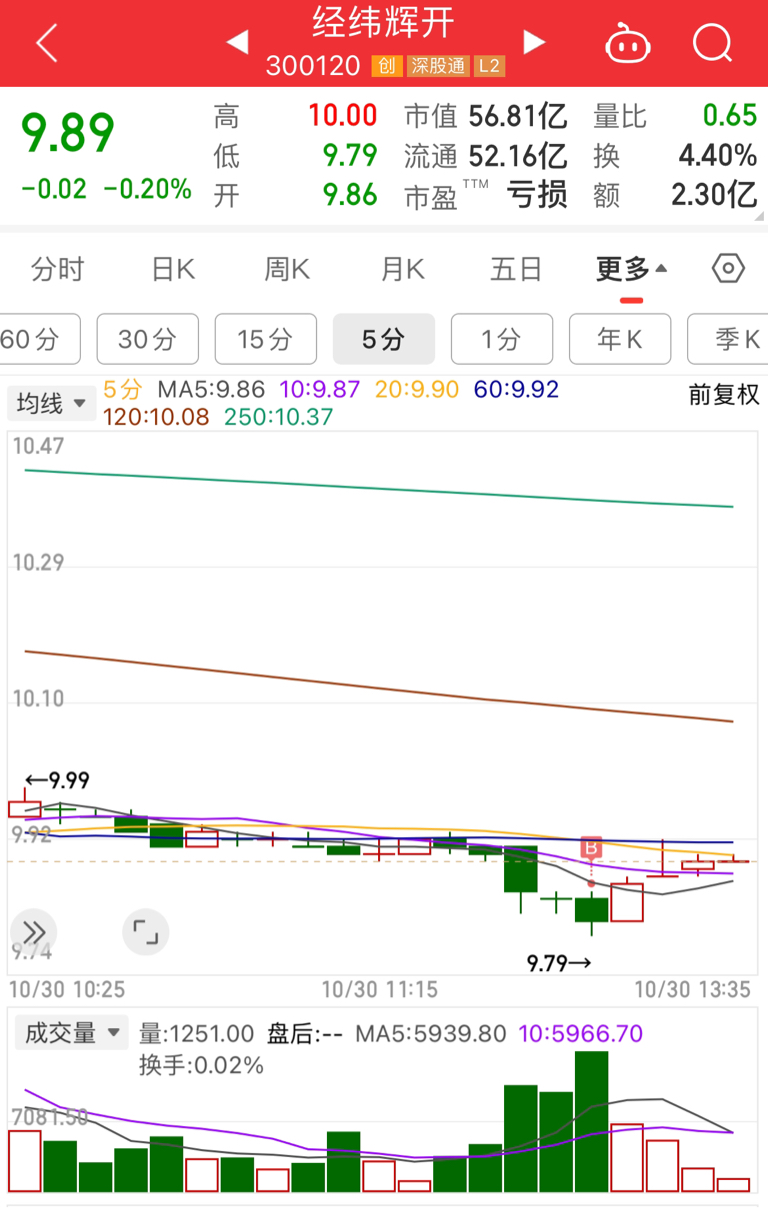Tap the 10/30 11:15 time label
This screenshot has width=768, height=1208.
coord(380,989)
